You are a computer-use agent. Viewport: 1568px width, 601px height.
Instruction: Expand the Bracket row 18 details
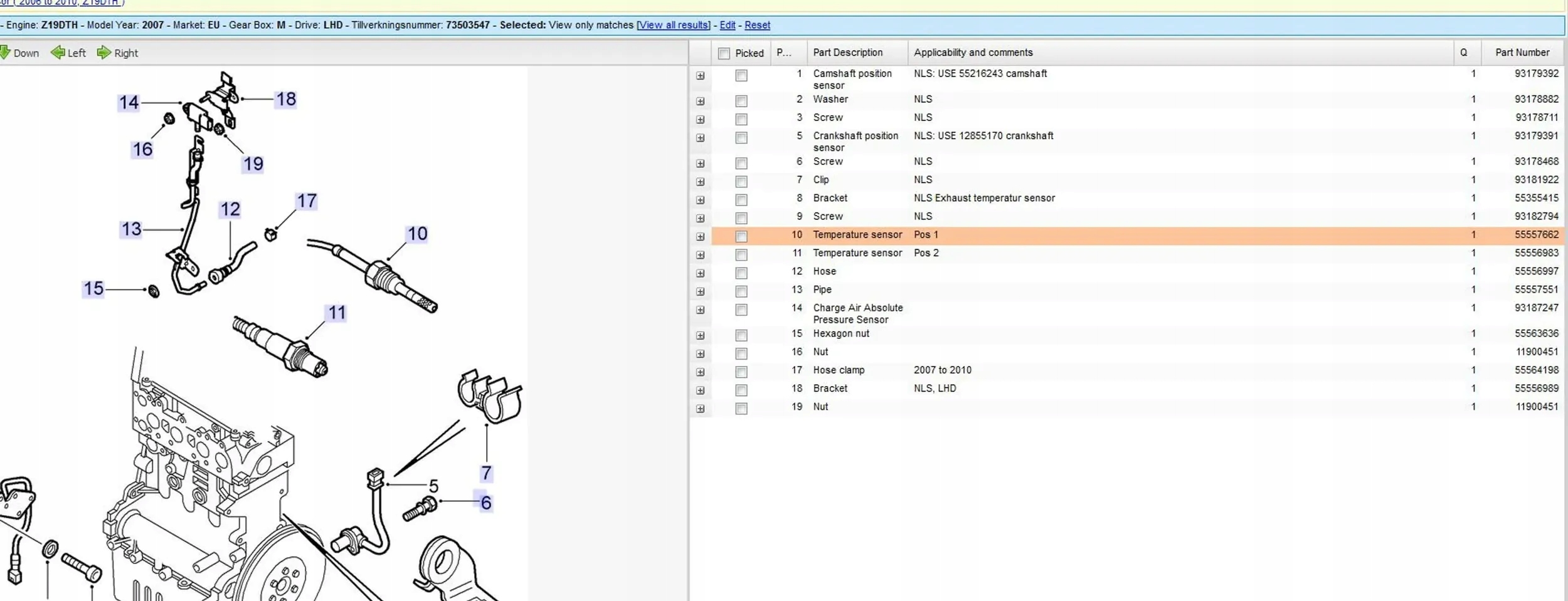click(x=701, y=390)
